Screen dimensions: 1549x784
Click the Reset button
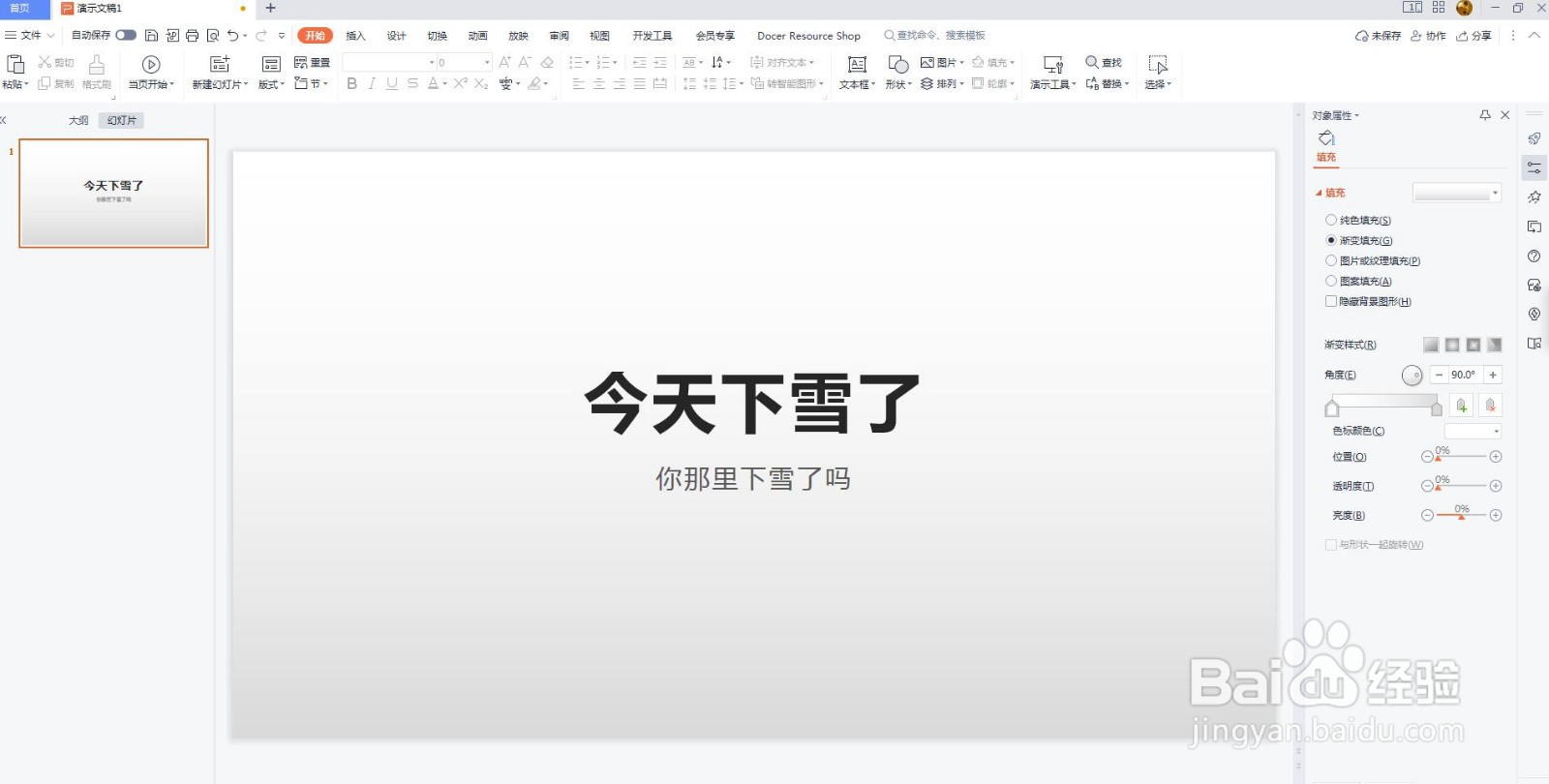coord(312,62)
